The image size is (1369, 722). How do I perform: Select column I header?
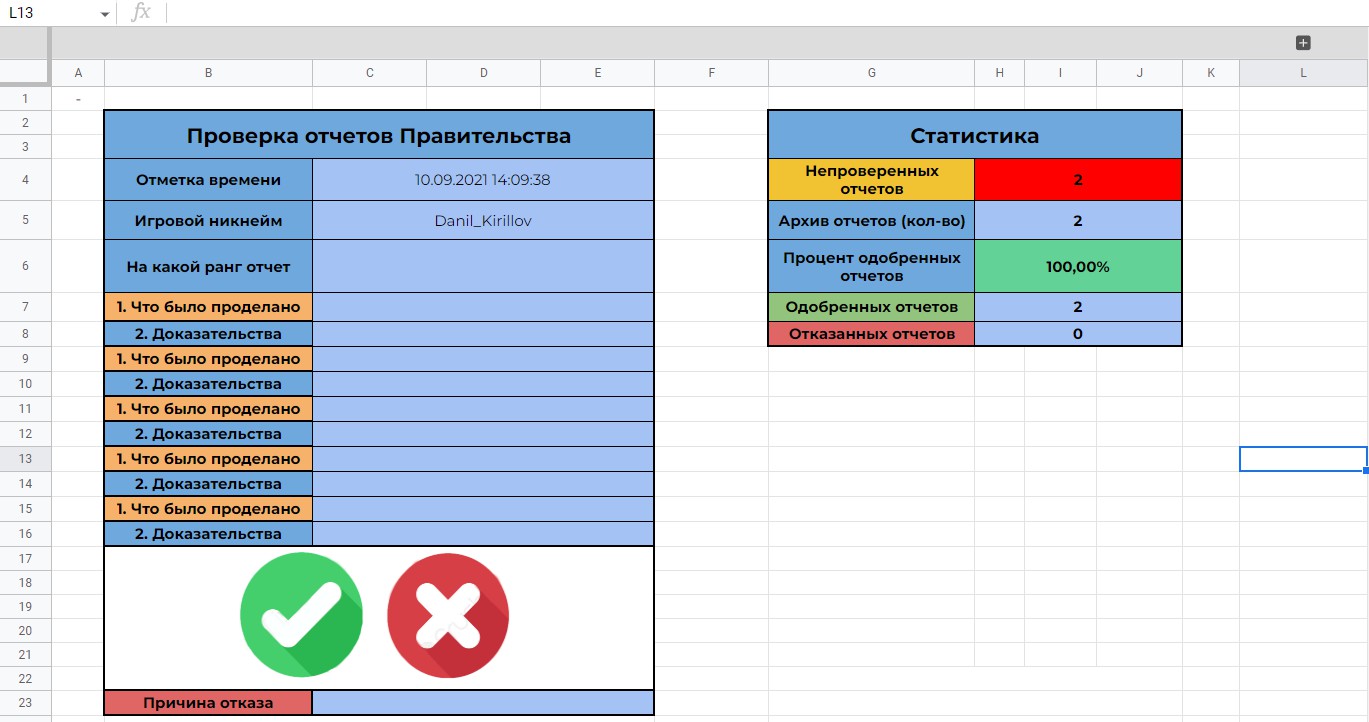tap(1061, 73)
